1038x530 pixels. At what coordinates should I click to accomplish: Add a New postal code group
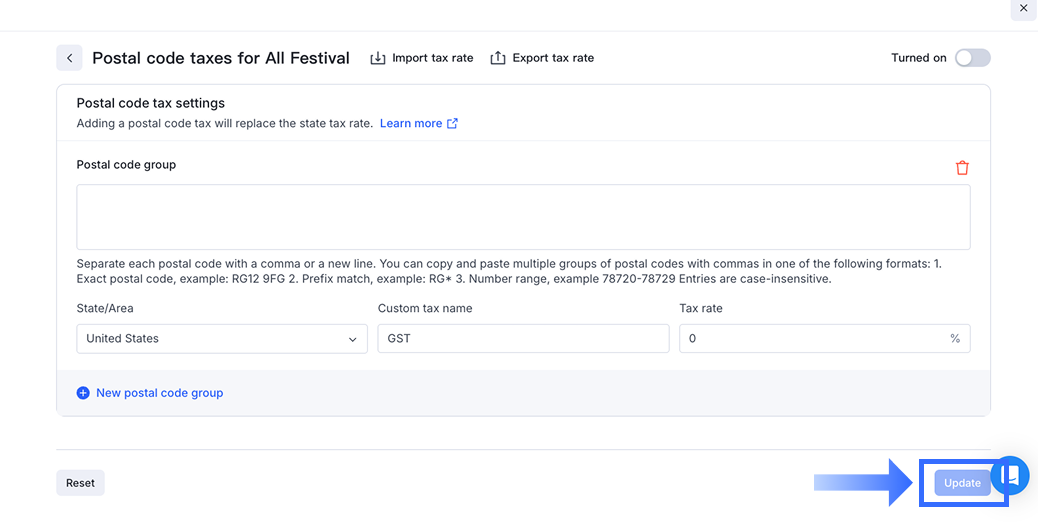(x=159, y=393)
